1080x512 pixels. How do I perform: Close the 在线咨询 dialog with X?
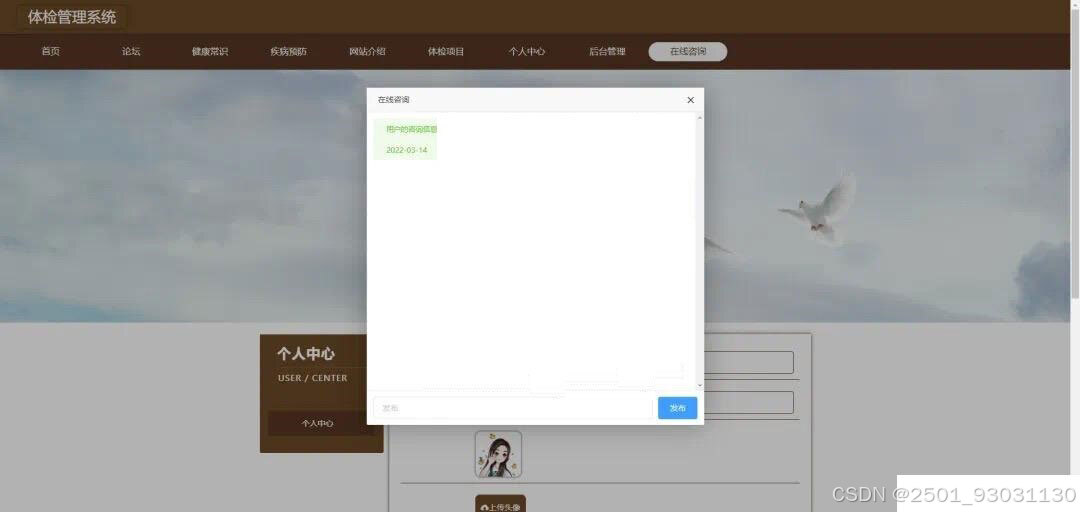[x=691, y=100]
